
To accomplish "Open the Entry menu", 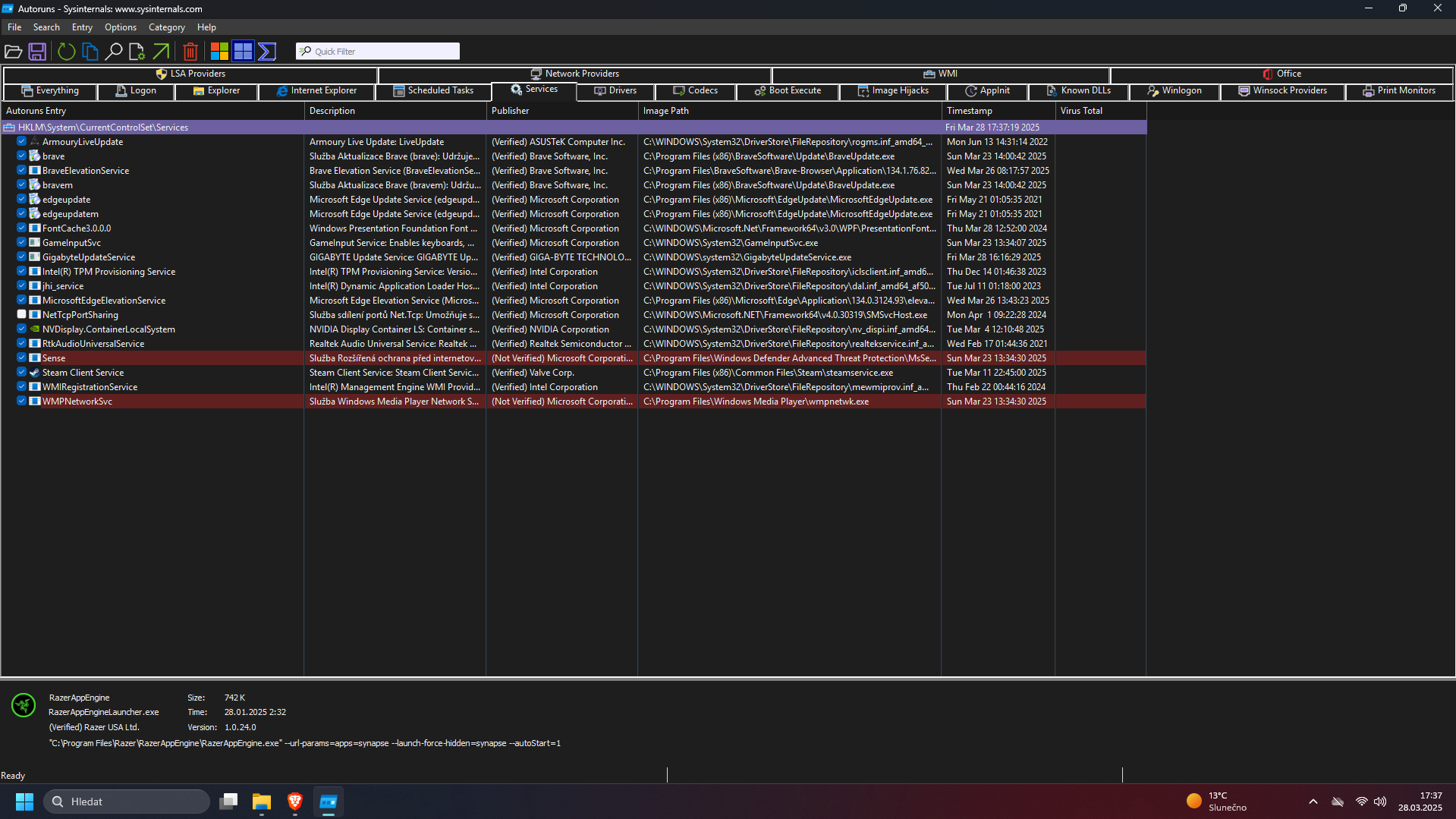I will (82, 27).
